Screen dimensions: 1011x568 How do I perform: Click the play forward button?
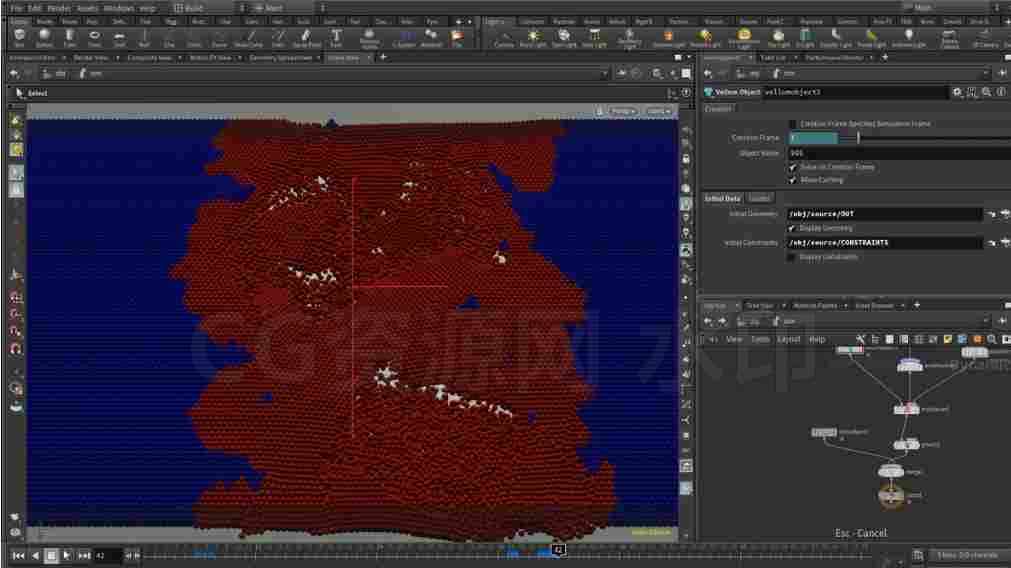(66, 556)
